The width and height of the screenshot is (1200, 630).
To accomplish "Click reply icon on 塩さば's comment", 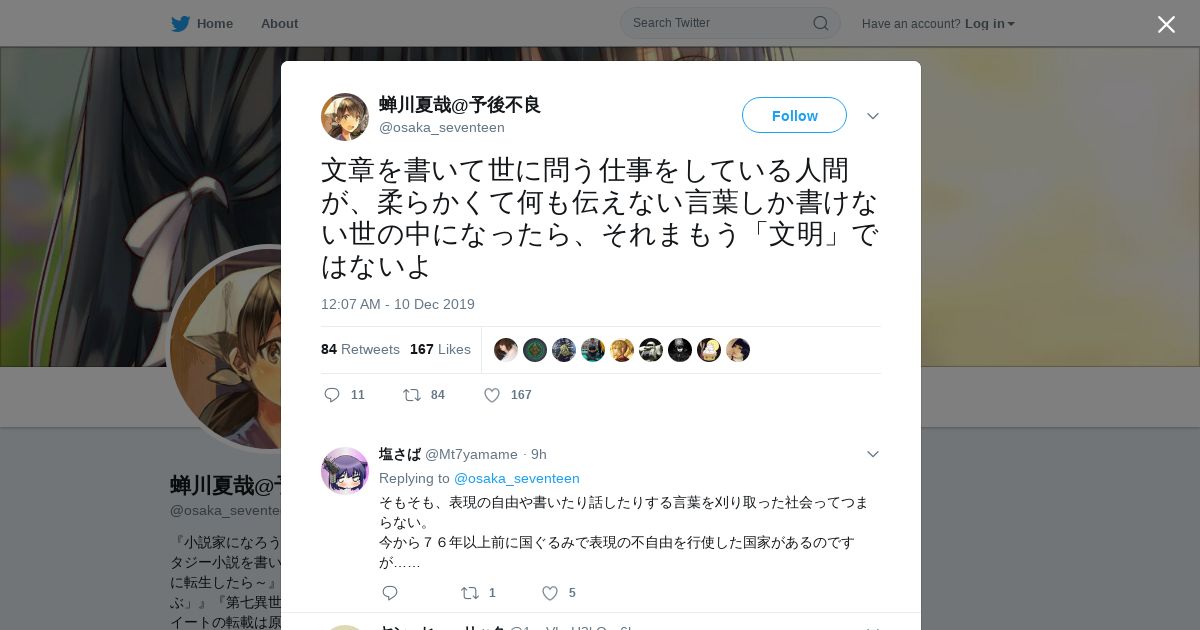I will 390,593.
